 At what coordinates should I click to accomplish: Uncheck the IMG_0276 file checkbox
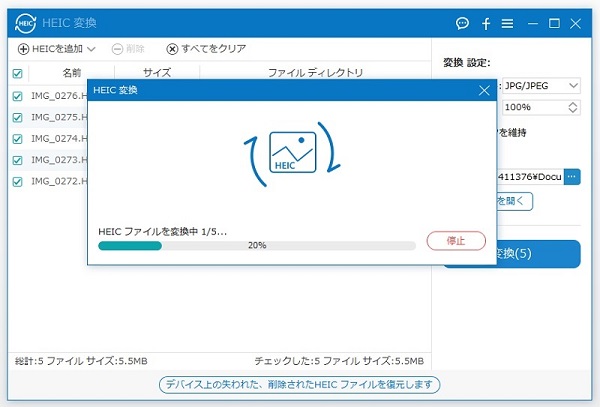(x=18, y=96)
